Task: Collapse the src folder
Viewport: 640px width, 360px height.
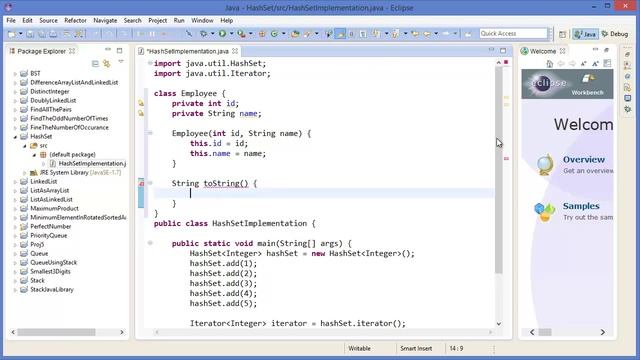Action: 24,146
